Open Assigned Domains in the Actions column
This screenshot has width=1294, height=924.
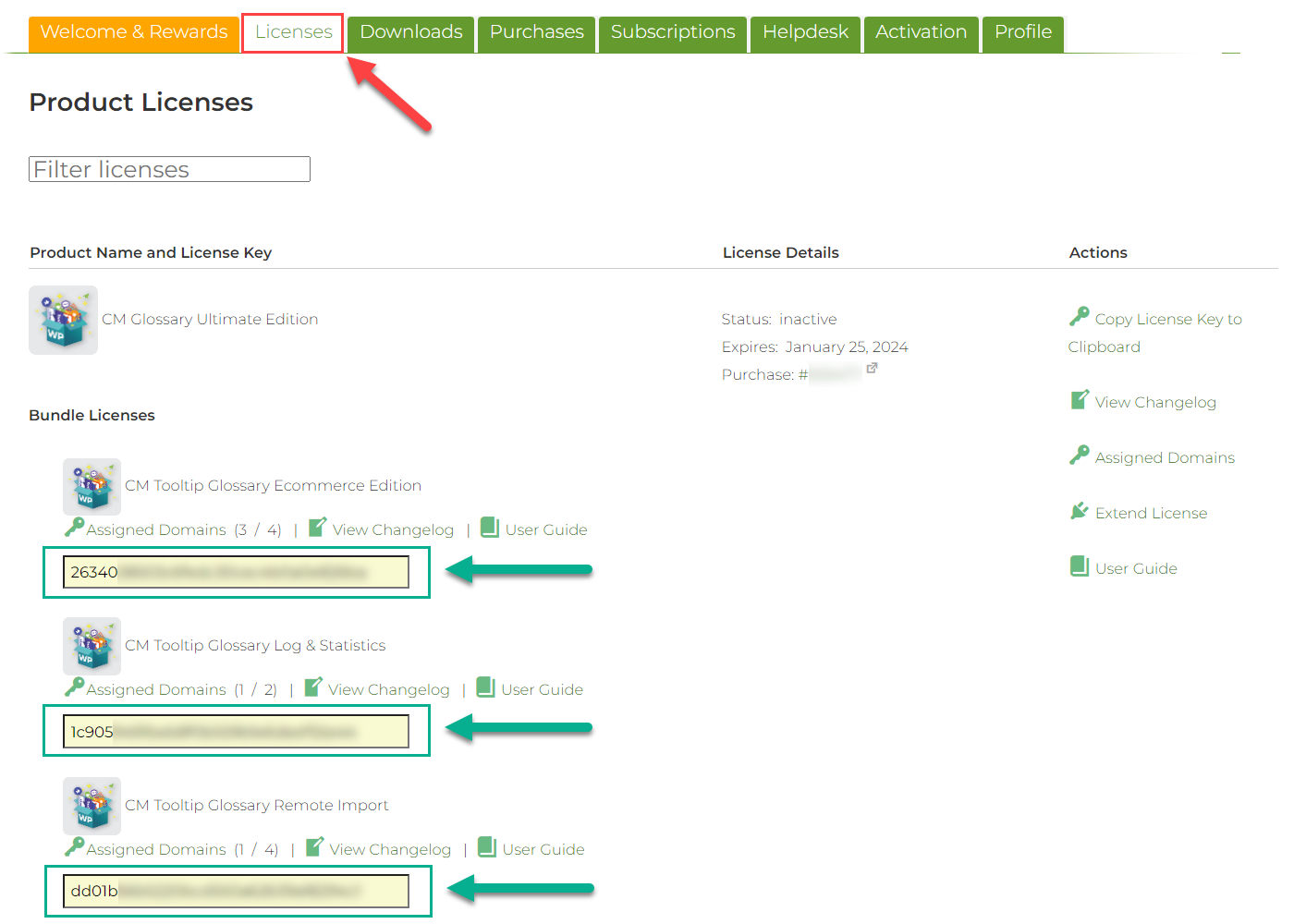point(1165,458)
